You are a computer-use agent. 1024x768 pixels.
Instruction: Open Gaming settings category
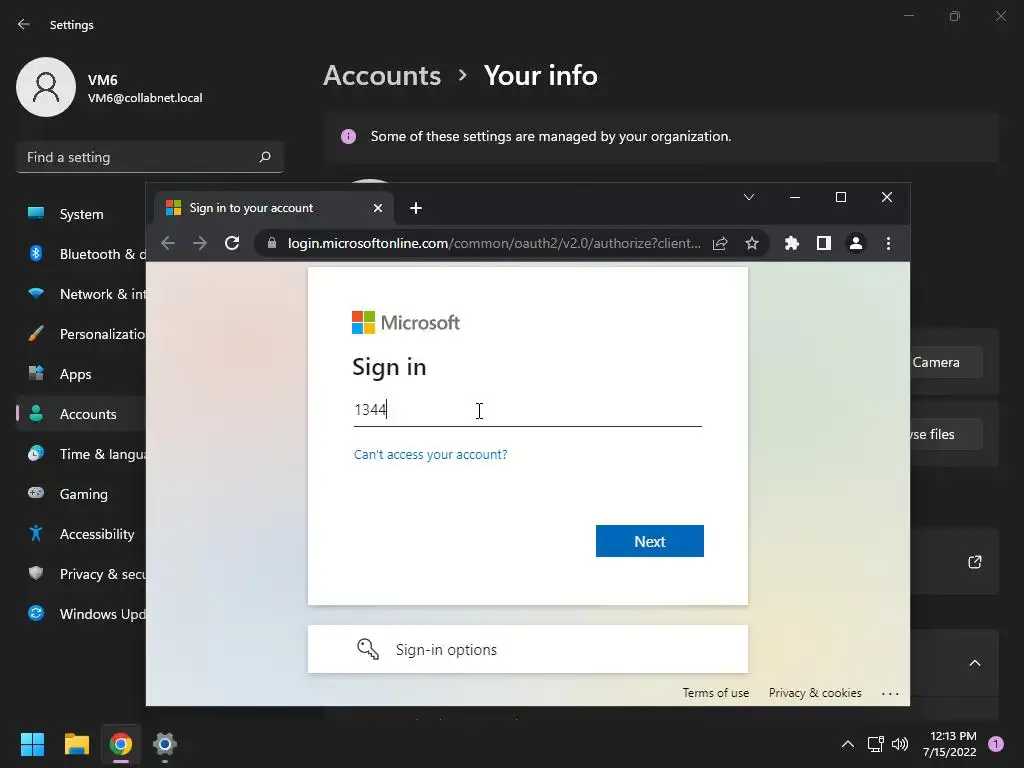81,494
